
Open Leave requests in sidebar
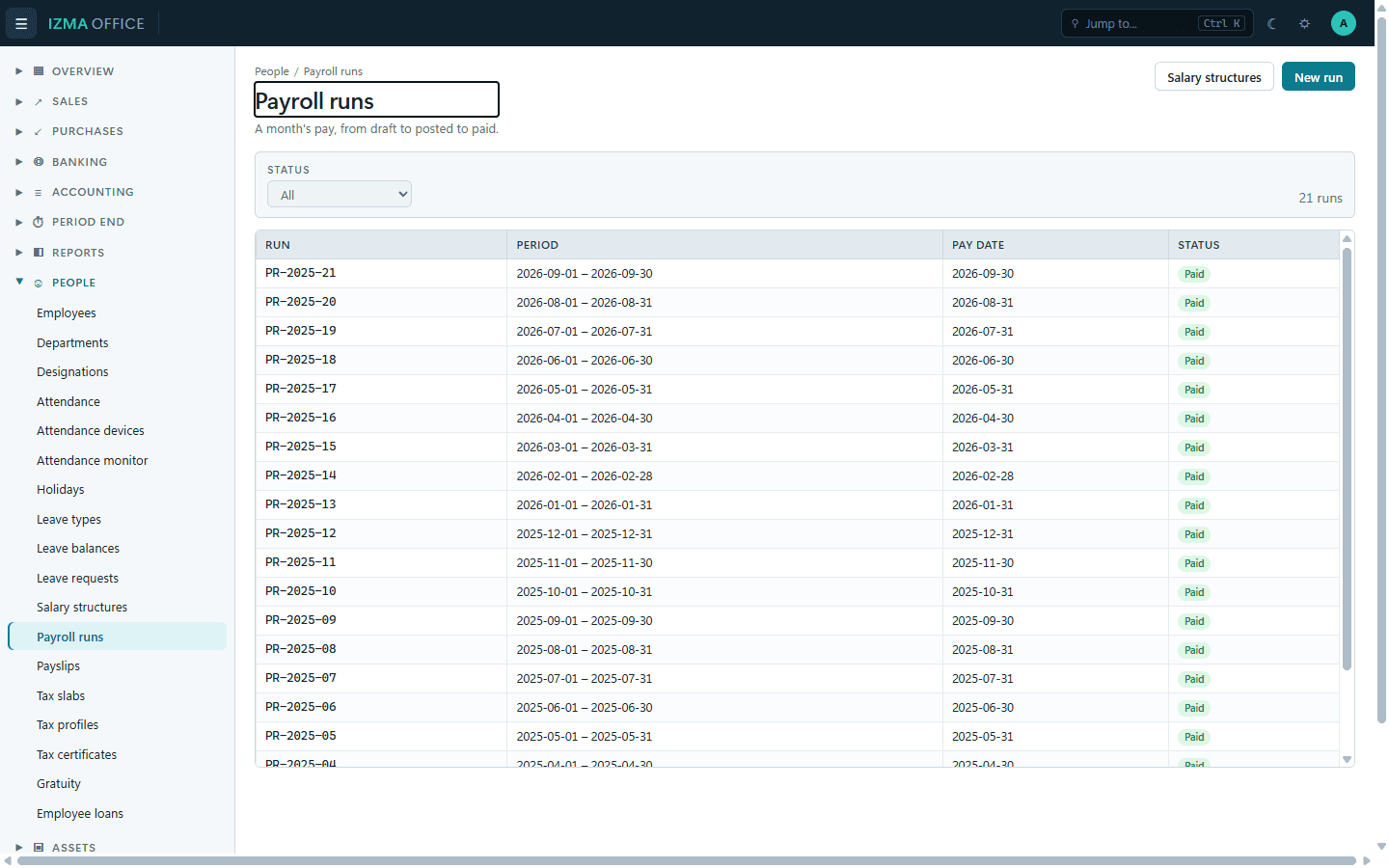(x=117, y=579)
